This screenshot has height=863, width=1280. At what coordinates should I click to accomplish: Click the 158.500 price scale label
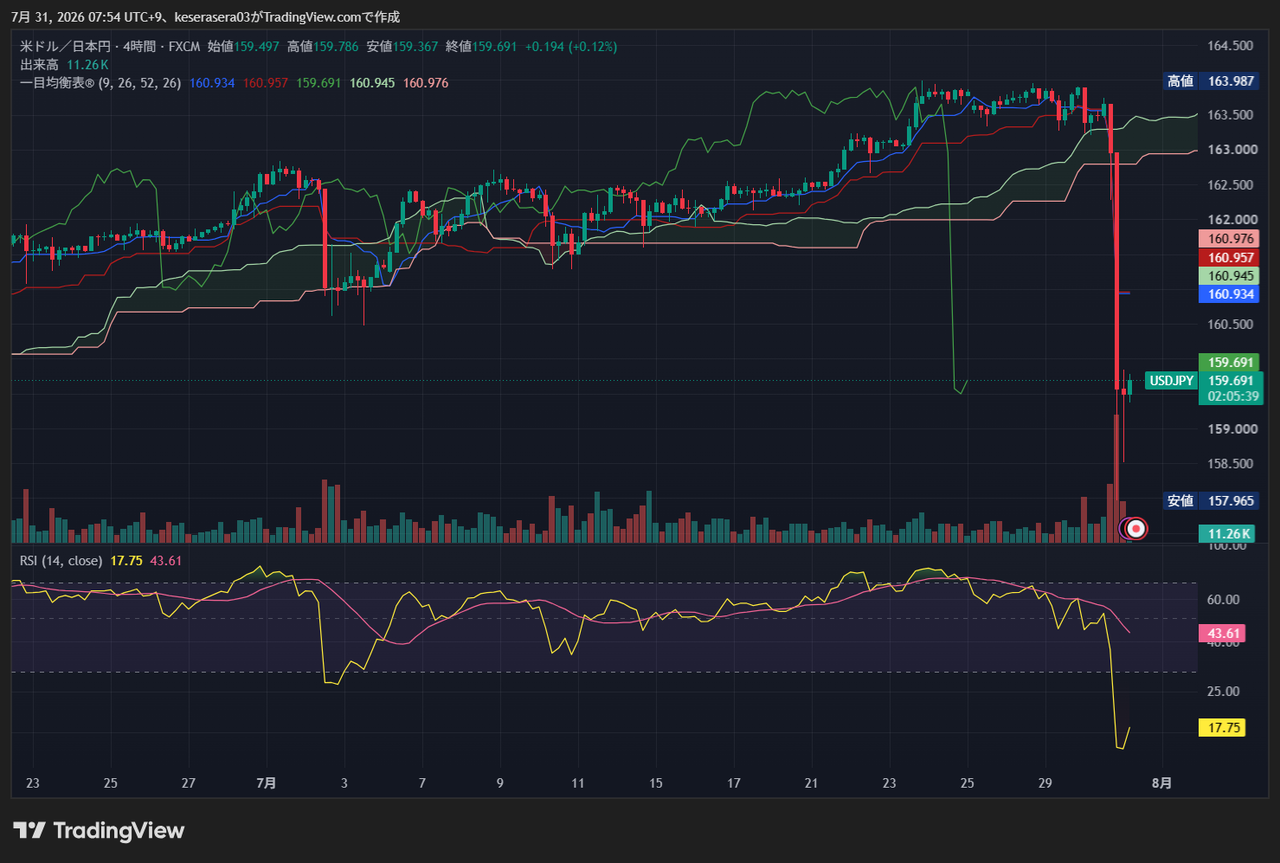click(1230, 464)
